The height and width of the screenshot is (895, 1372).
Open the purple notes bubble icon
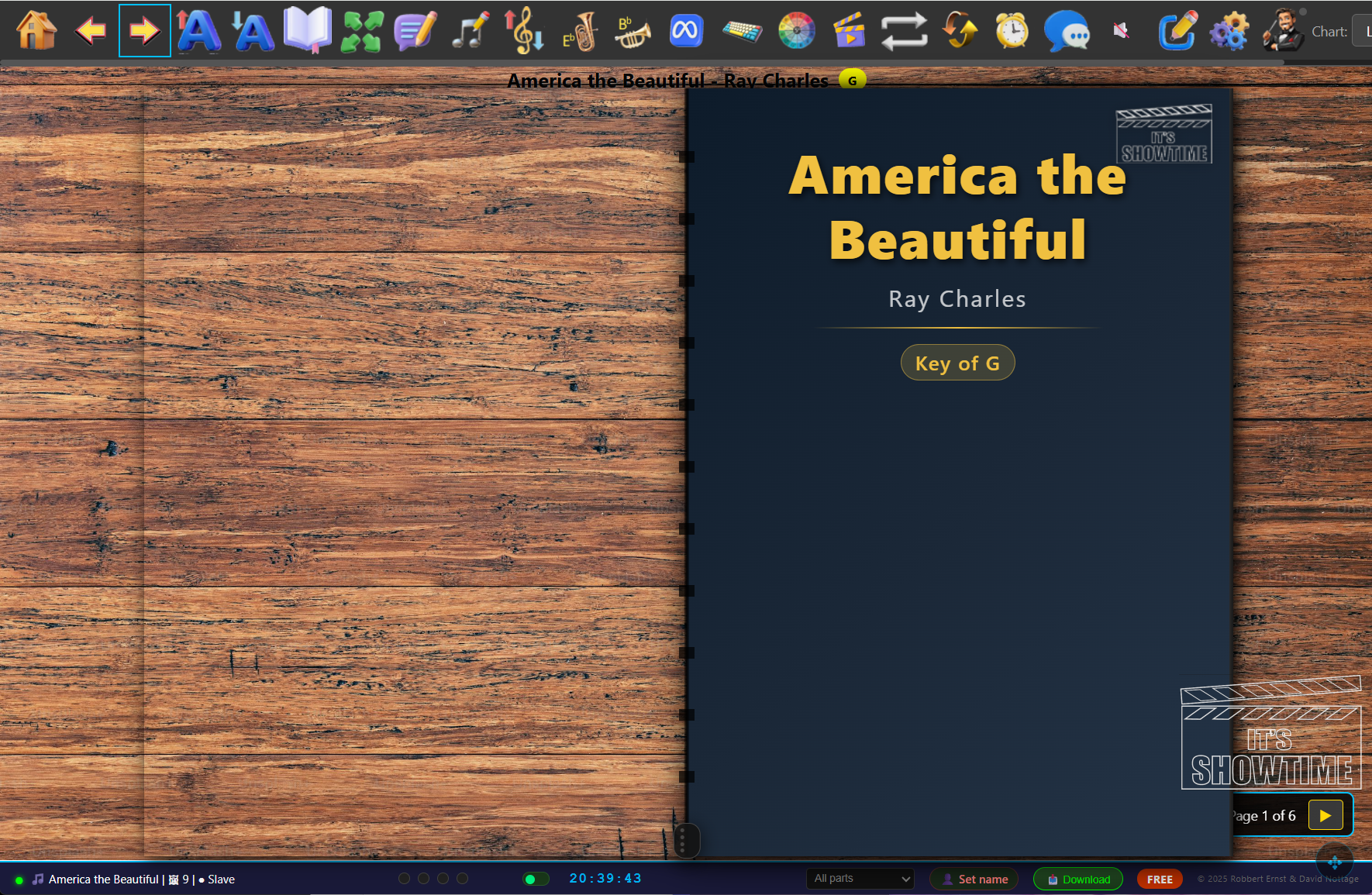coord(415,31)
